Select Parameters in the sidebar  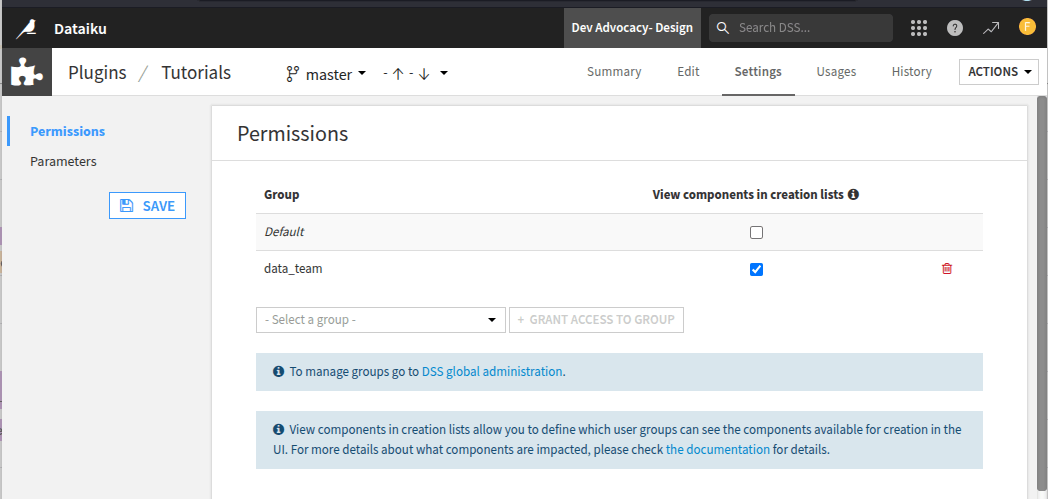pyautogui.click(x=63, y=162)
